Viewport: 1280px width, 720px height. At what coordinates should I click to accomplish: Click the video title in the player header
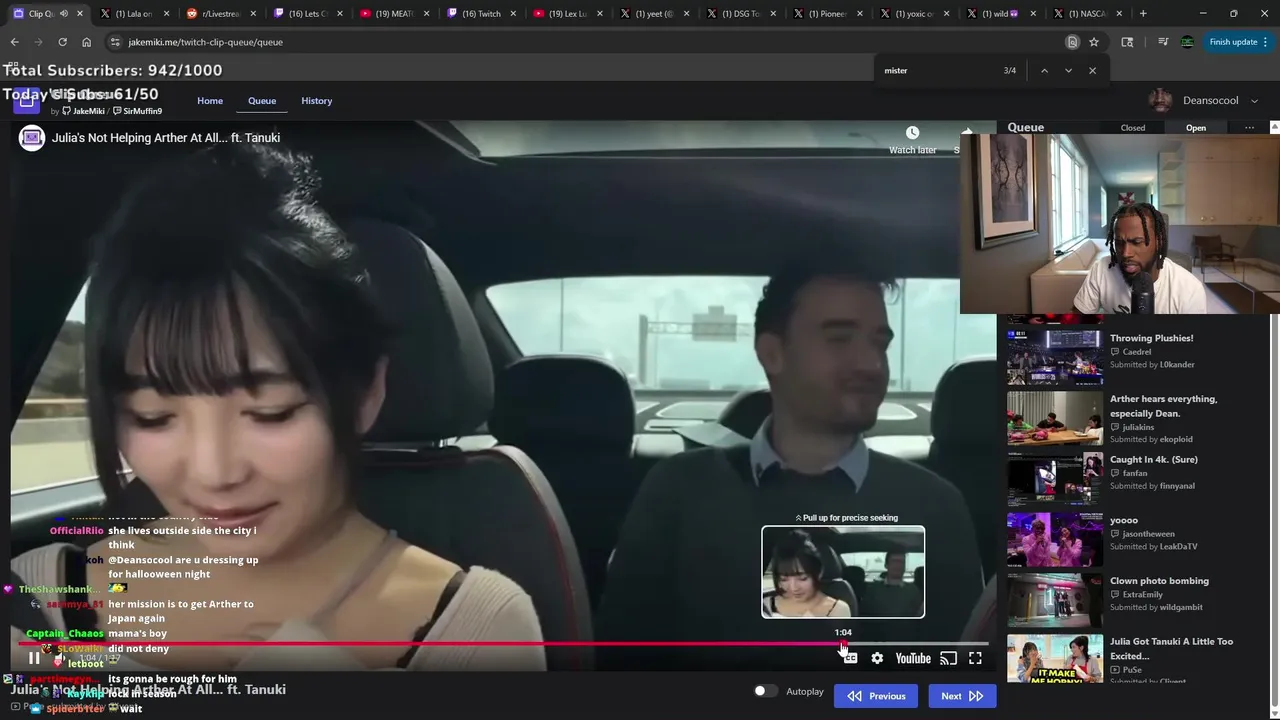point(166,138)
